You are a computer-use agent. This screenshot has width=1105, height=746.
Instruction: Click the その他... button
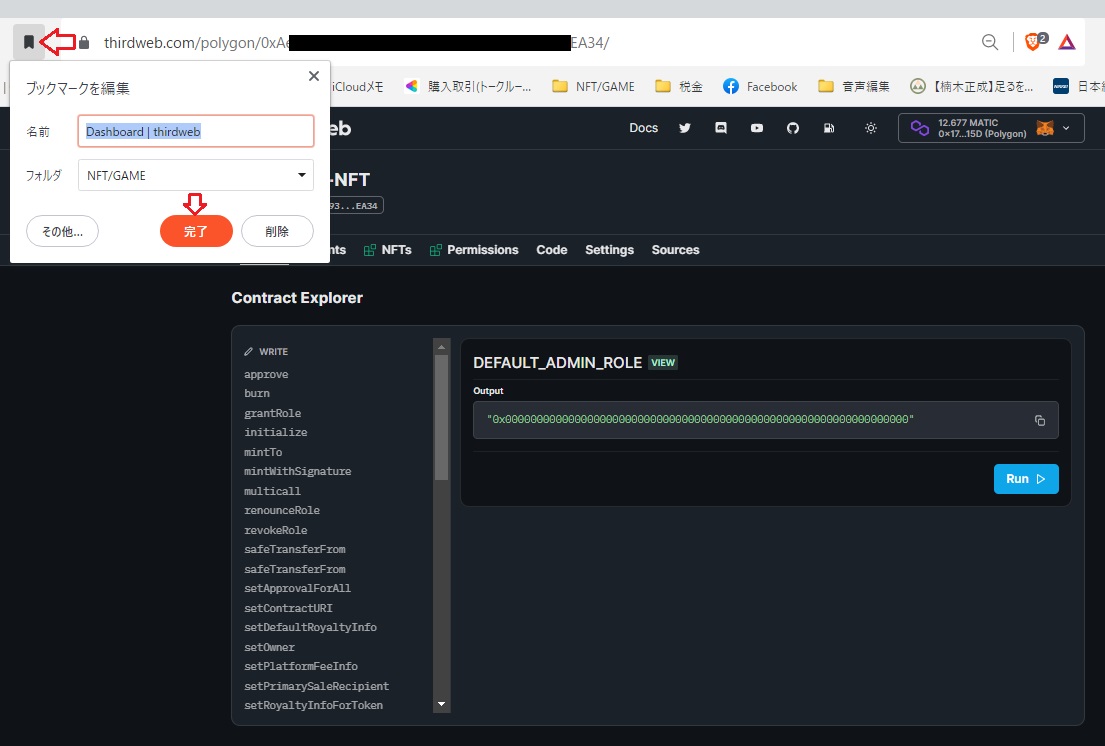click(x=62, y=231)
